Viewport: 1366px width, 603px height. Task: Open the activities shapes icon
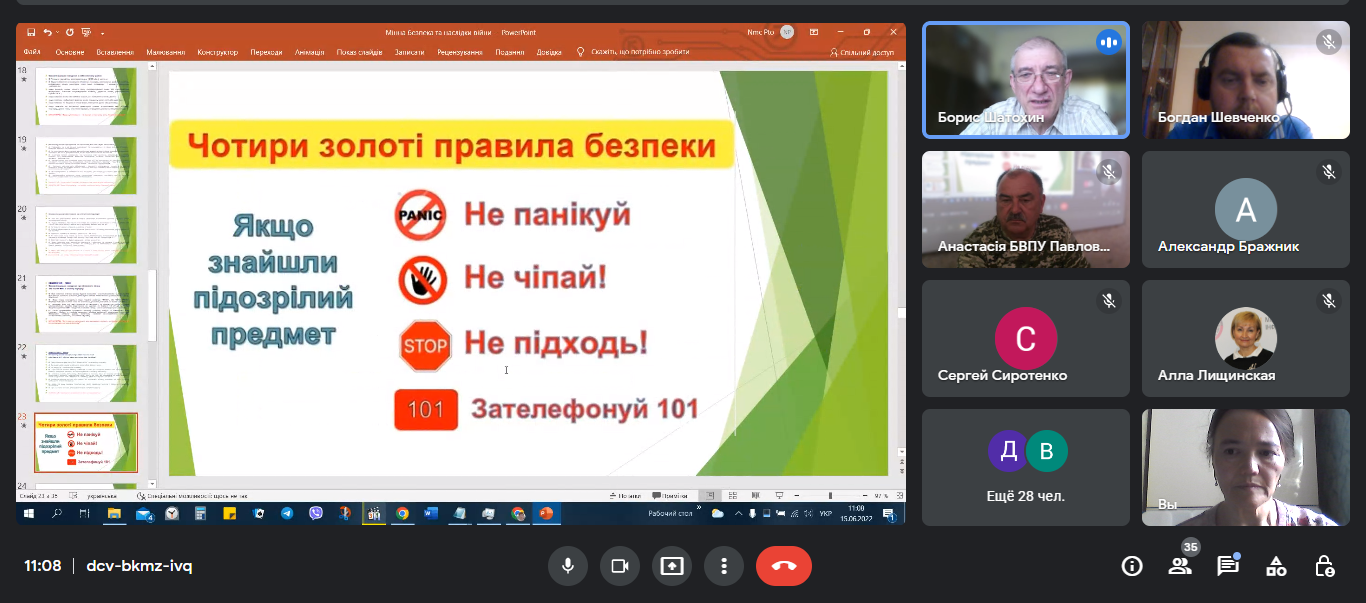pos(1276,567)
